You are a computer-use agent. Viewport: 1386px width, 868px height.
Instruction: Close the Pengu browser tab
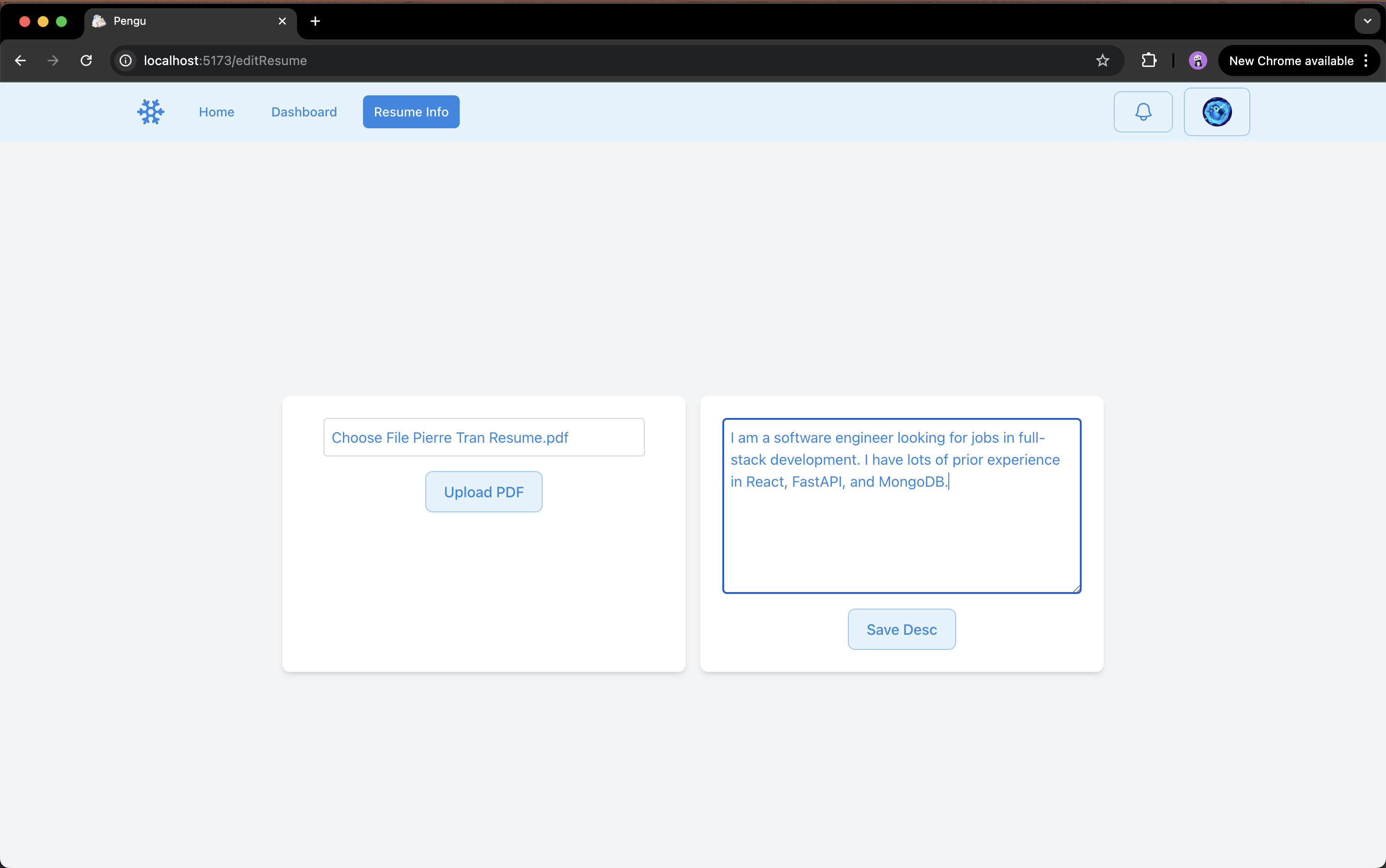tap(282, 21)
